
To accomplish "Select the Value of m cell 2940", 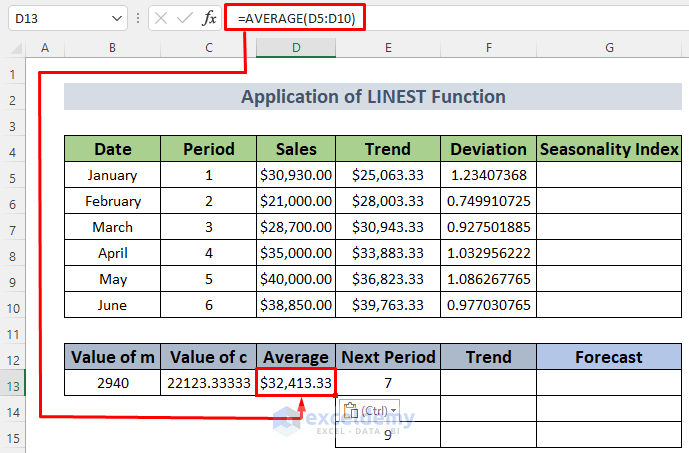I will [113, 383].
